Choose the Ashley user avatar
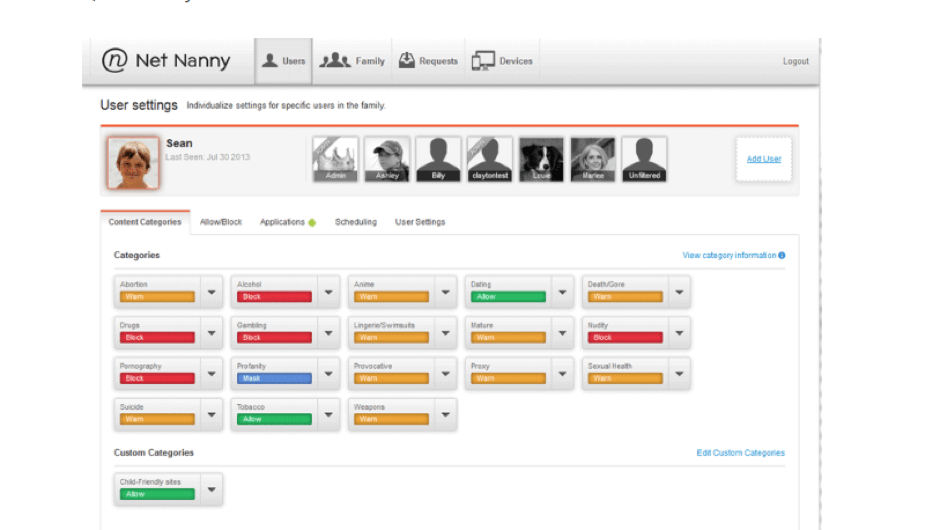This screenshot has width=940, height=530. point(386,160)
